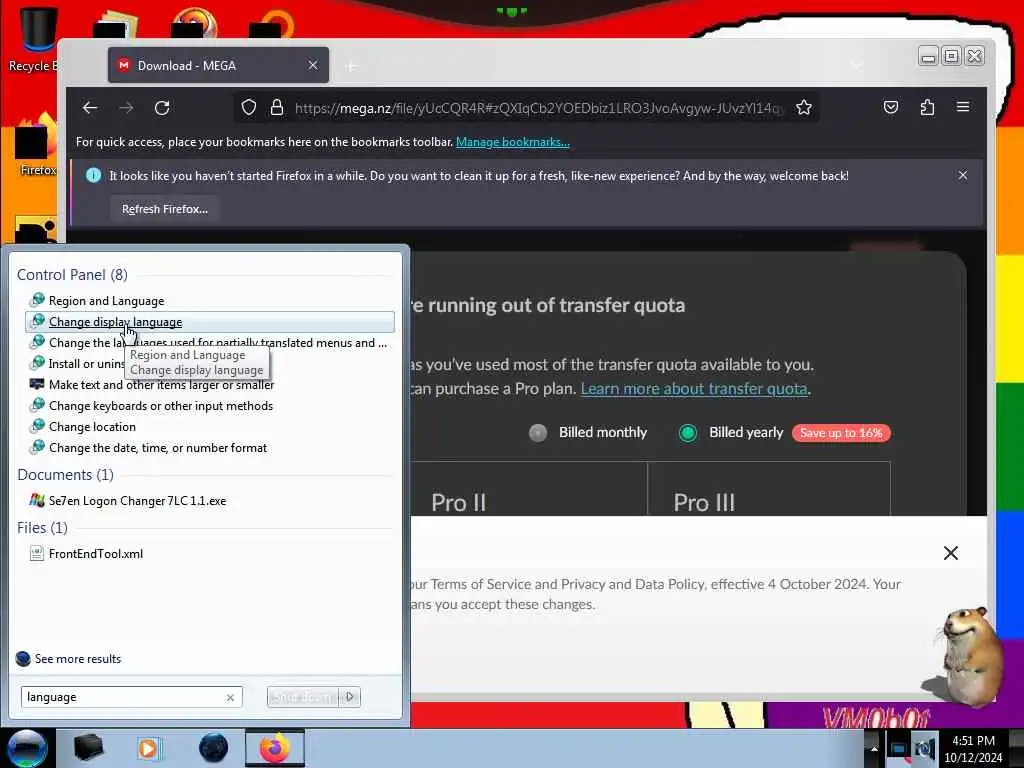Close the Terms of Service notice

pyautogui.click(x=951, y=553)
